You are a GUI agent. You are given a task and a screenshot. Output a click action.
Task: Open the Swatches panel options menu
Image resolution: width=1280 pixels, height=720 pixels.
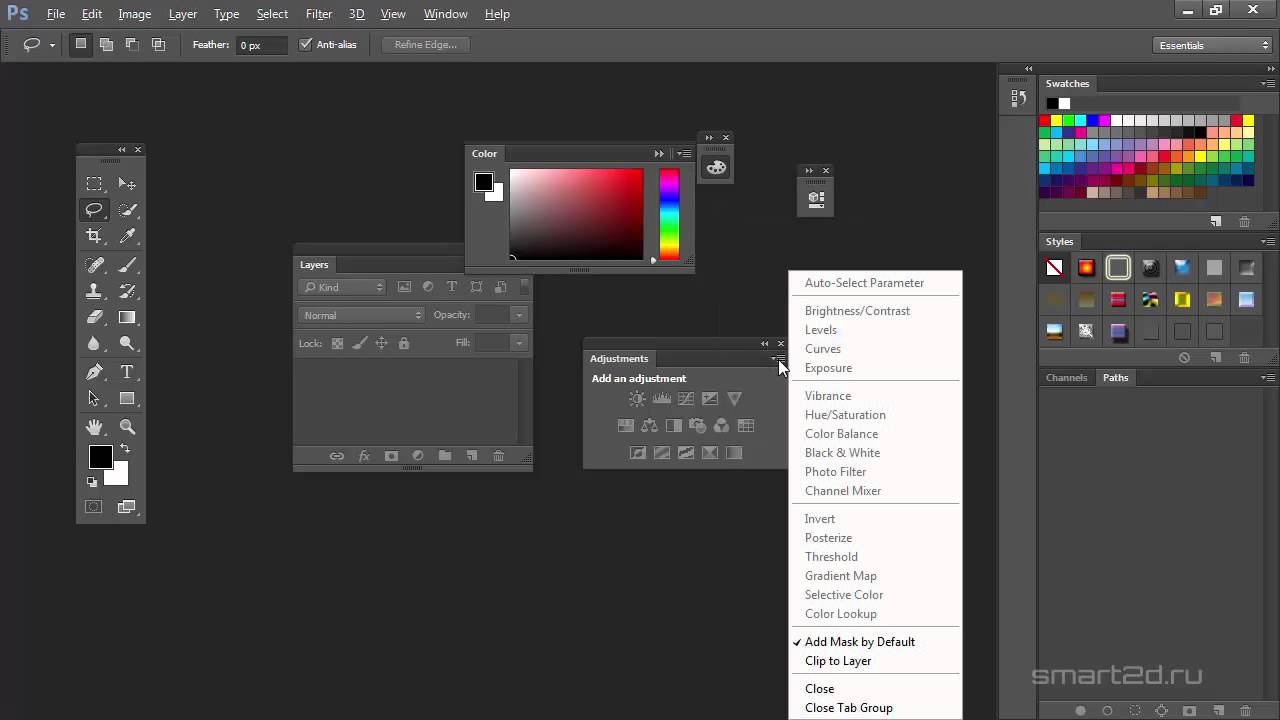click(1268, 84)
